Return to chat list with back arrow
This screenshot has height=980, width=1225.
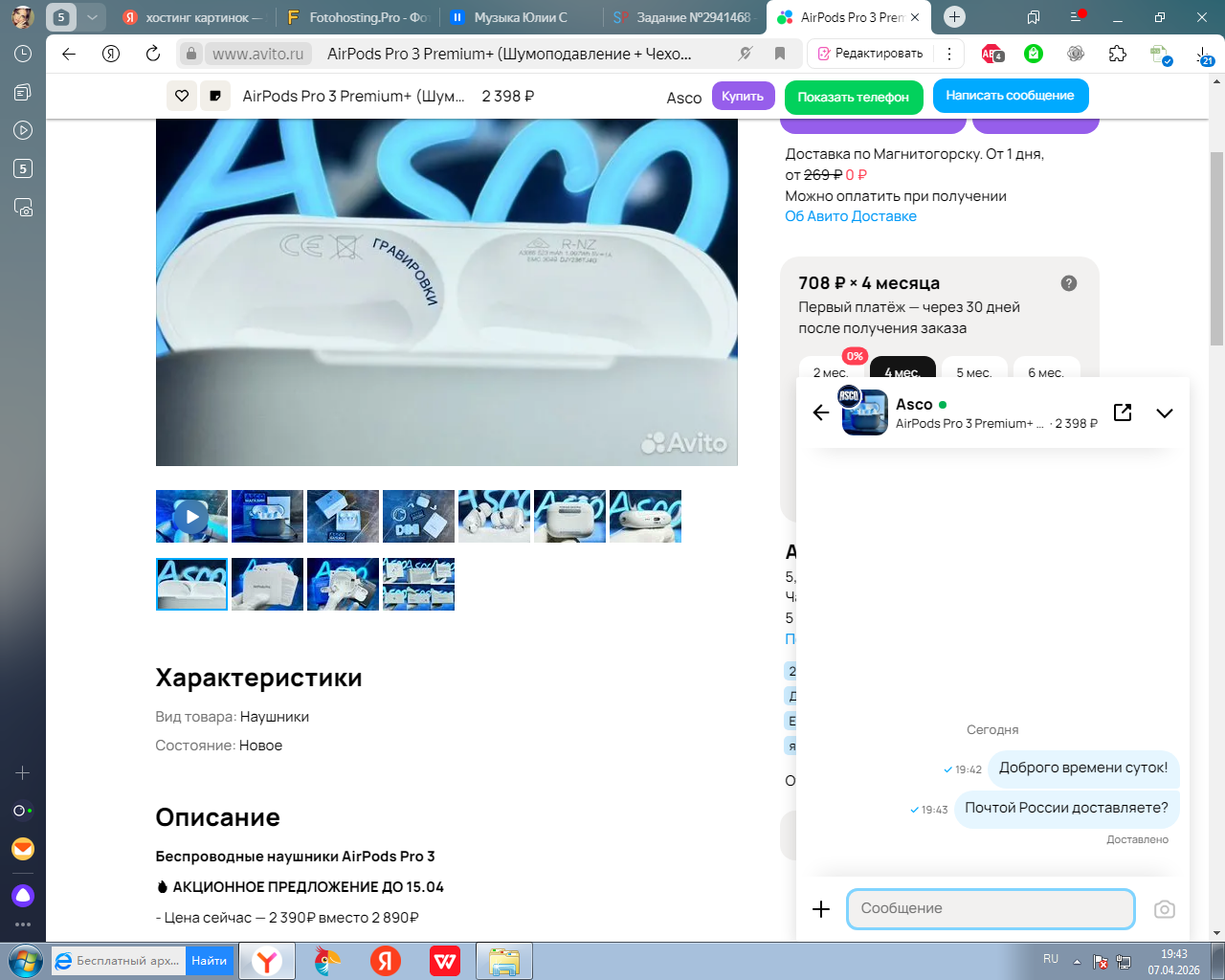(821, 412)
